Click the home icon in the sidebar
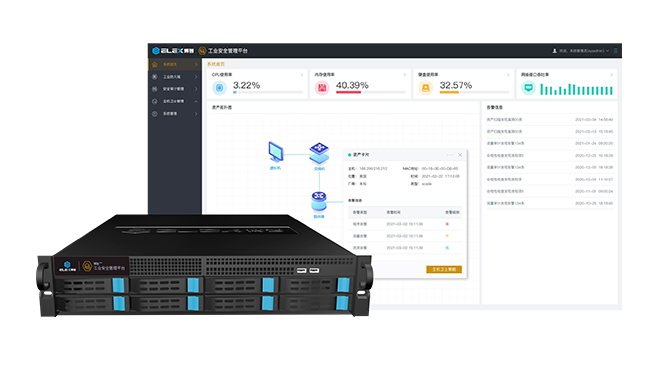 click(x=154, y=64)
